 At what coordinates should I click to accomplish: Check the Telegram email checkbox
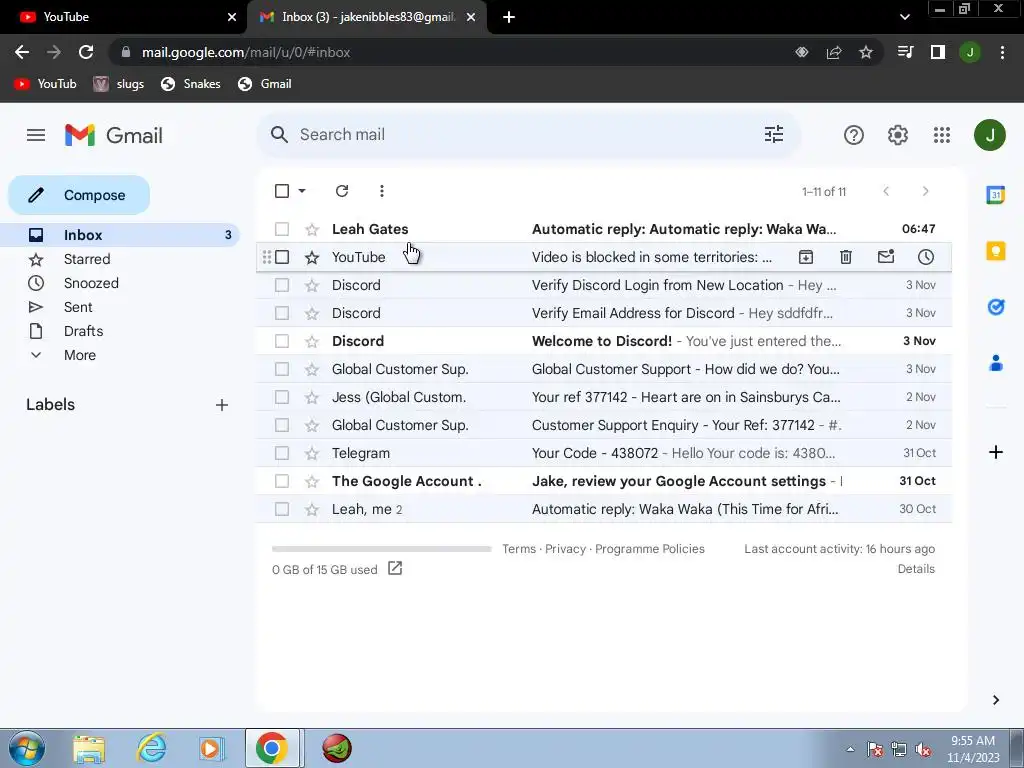click(281, 453)
